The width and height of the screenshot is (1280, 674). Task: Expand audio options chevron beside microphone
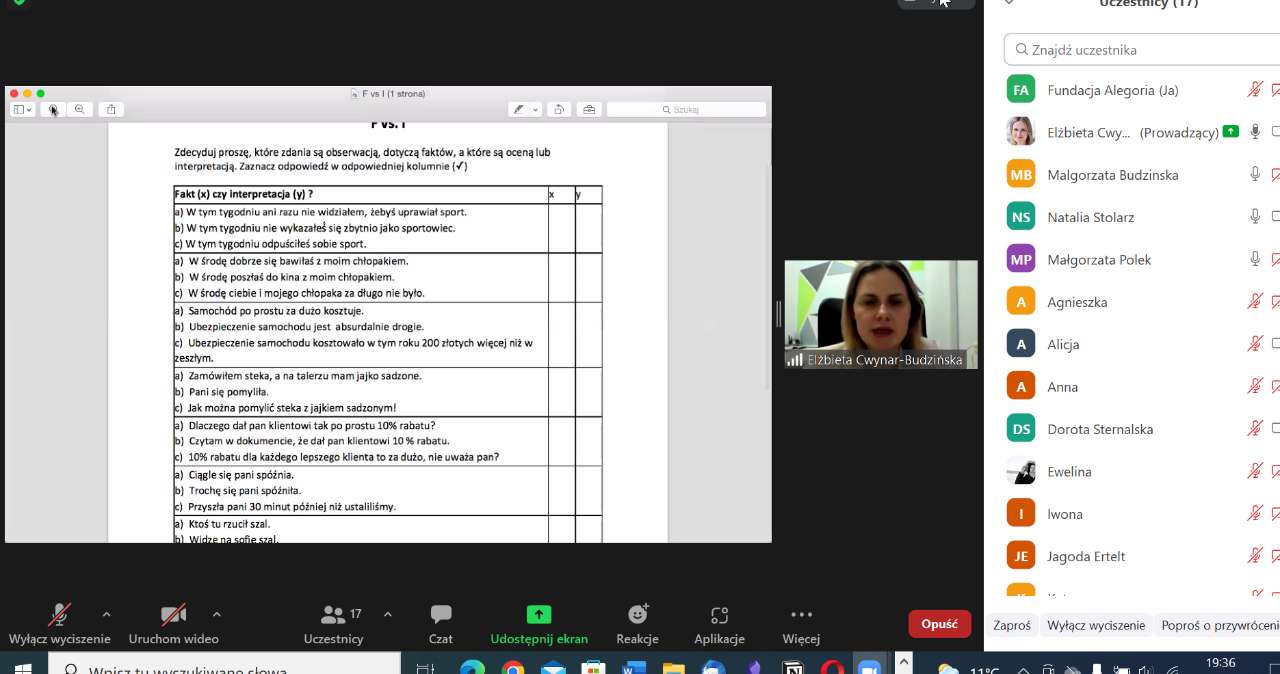[106, 614]
